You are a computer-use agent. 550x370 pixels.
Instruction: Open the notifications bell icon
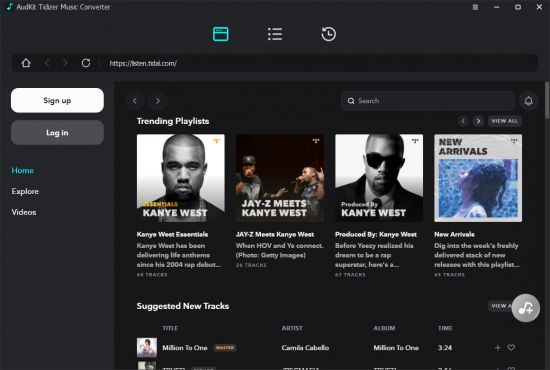tap(529, 101)
